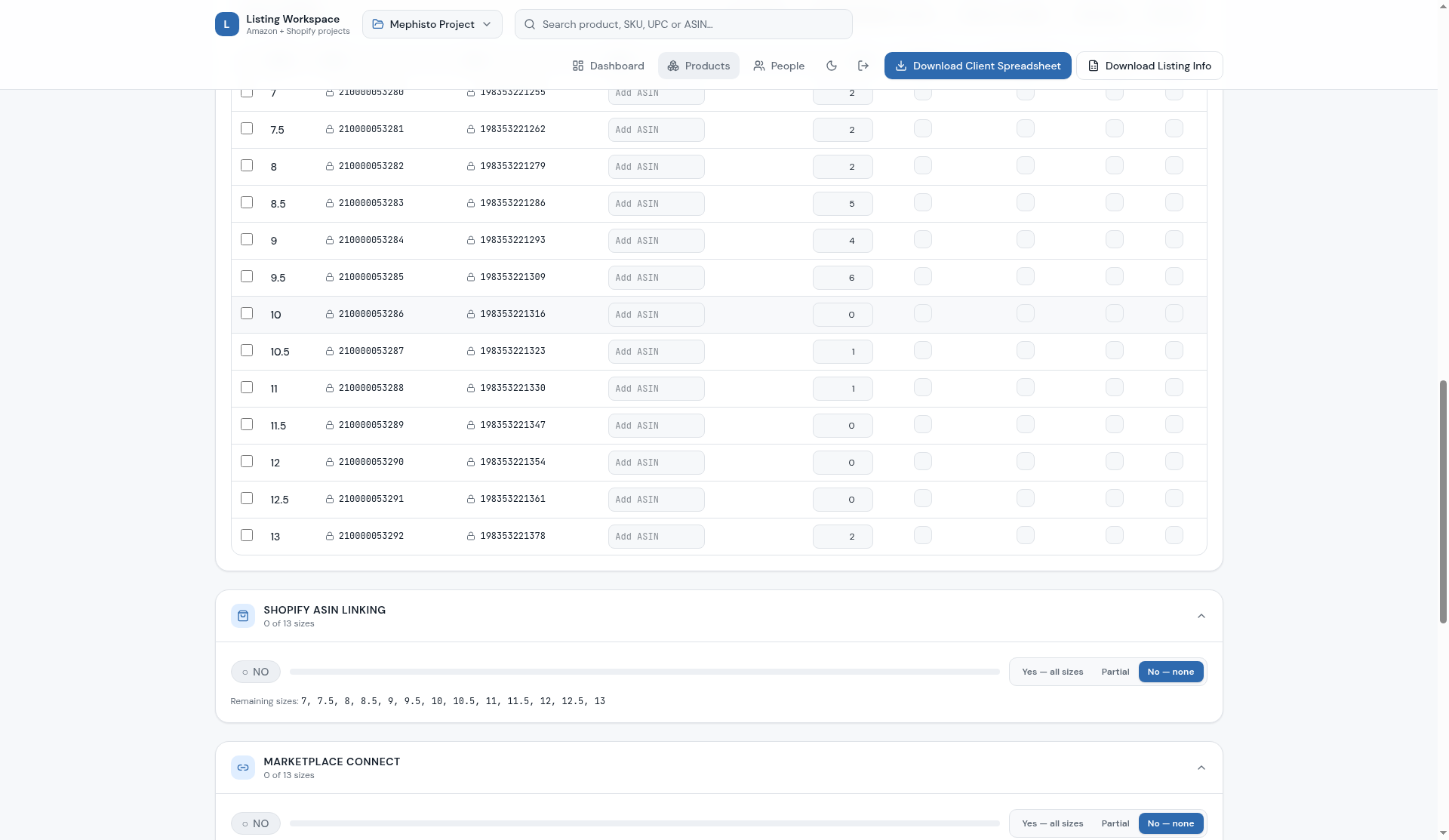Click the Marketplace Connect link icon

click(243, 768)
